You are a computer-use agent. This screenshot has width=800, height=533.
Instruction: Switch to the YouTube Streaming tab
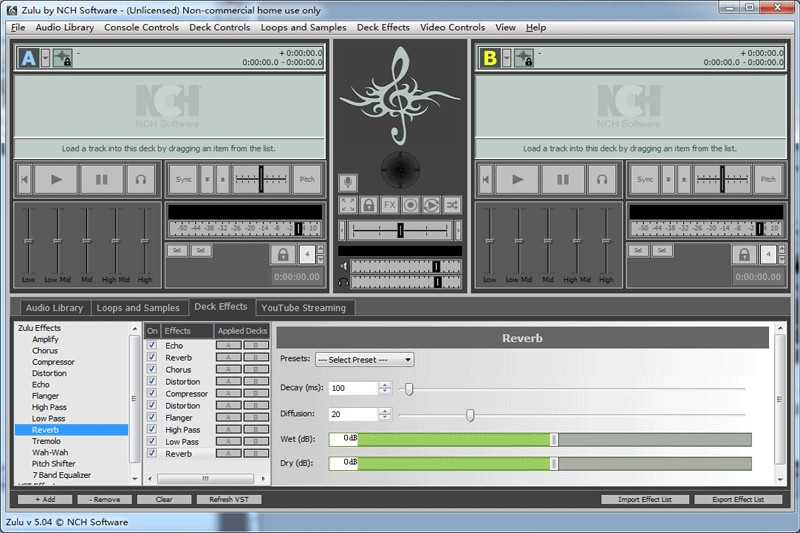point(304,308)
